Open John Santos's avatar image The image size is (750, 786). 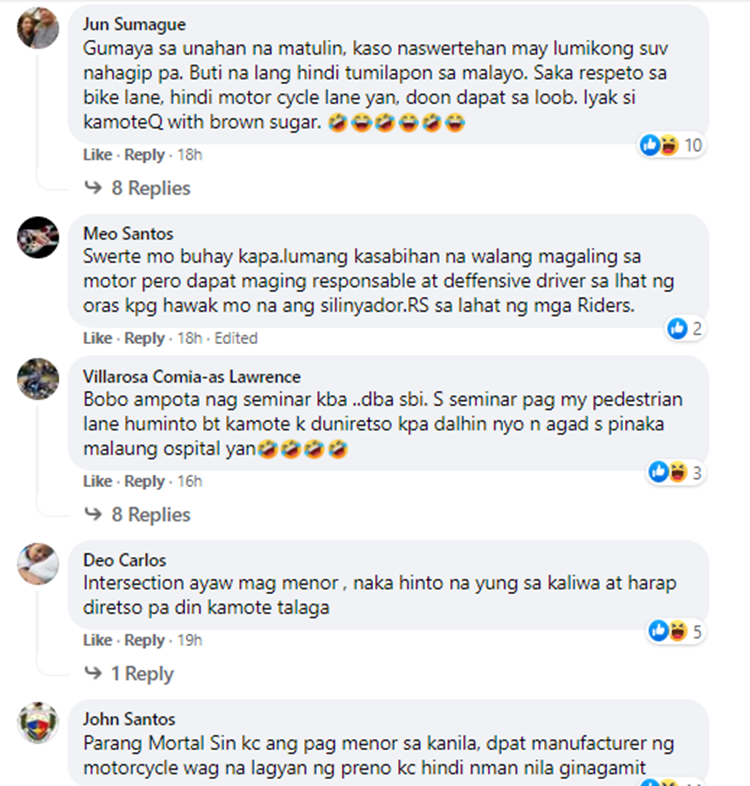38,722
